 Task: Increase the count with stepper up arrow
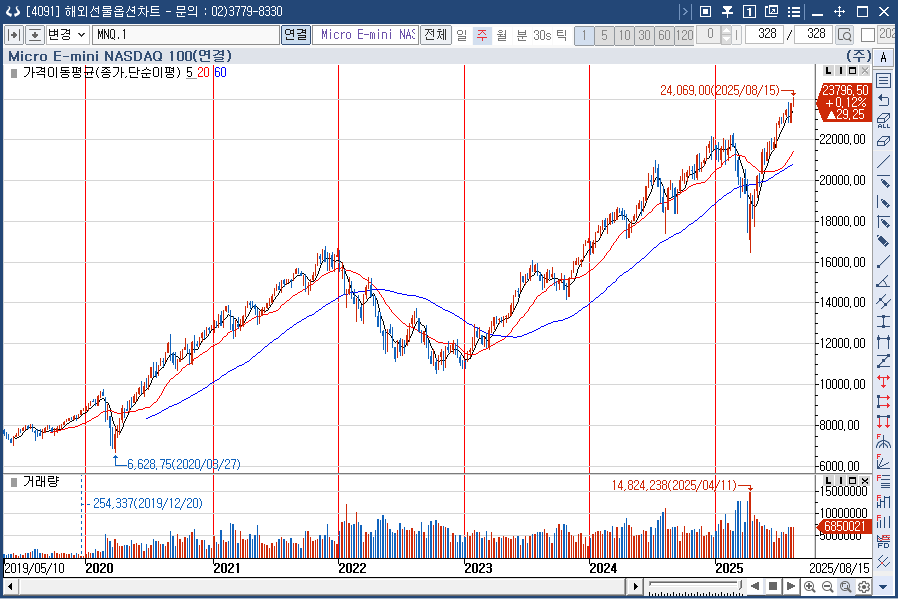(726, 30)
